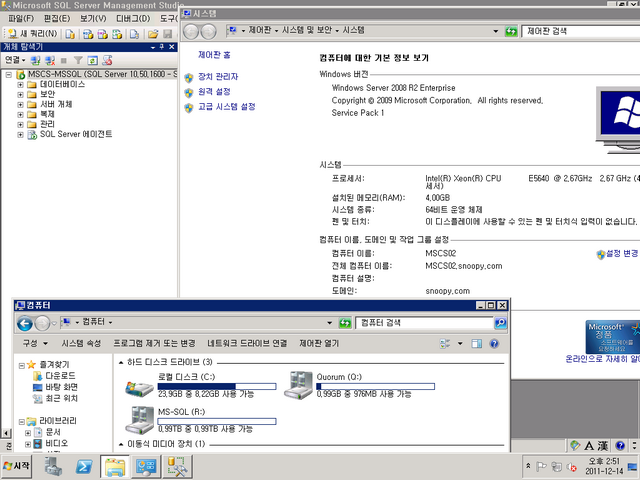
Task: Click the Object Explorer auto-hide pin icon
Action: click(162, 47)
